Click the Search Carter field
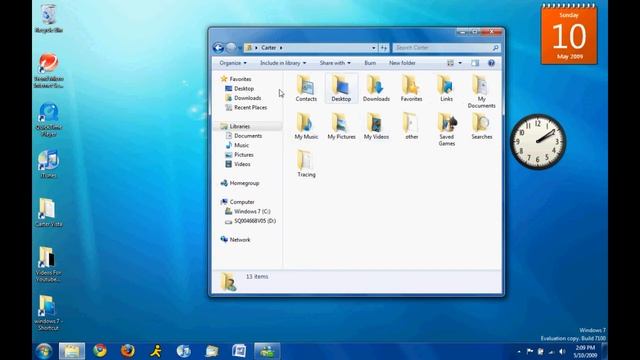 click(446, 48)
